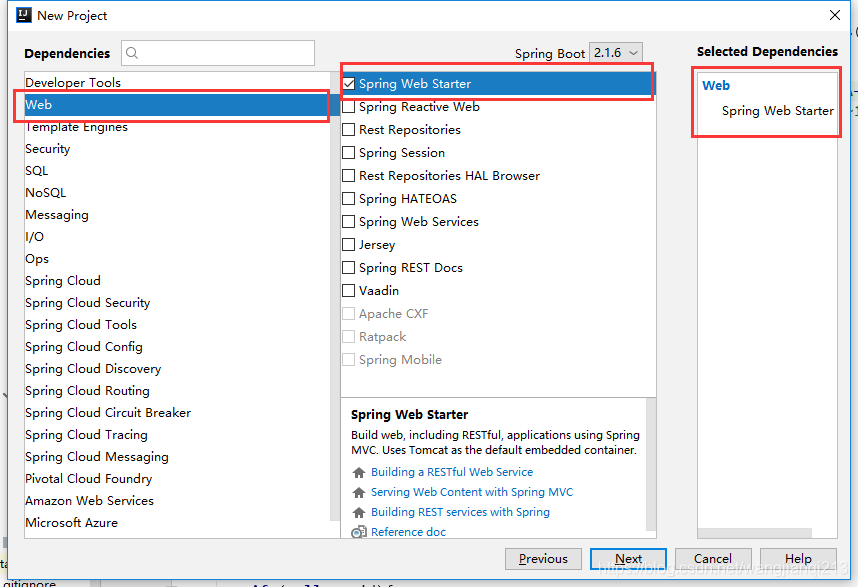Click the home icon beside Serving Web Content
The width and height of the screenshot is (858, 587).
tap(359, 492)
